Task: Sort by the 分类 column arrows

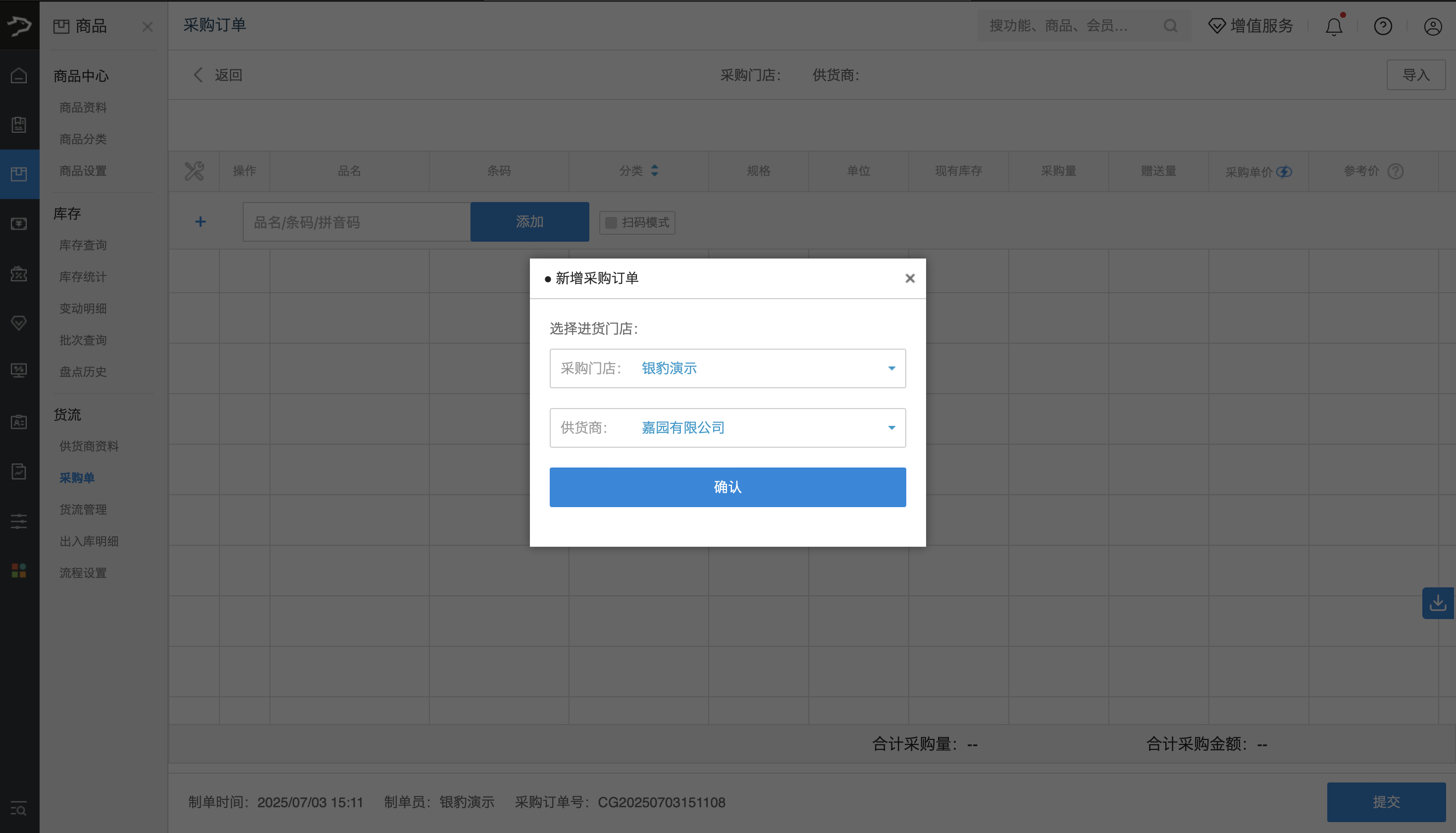Action: 655,171
